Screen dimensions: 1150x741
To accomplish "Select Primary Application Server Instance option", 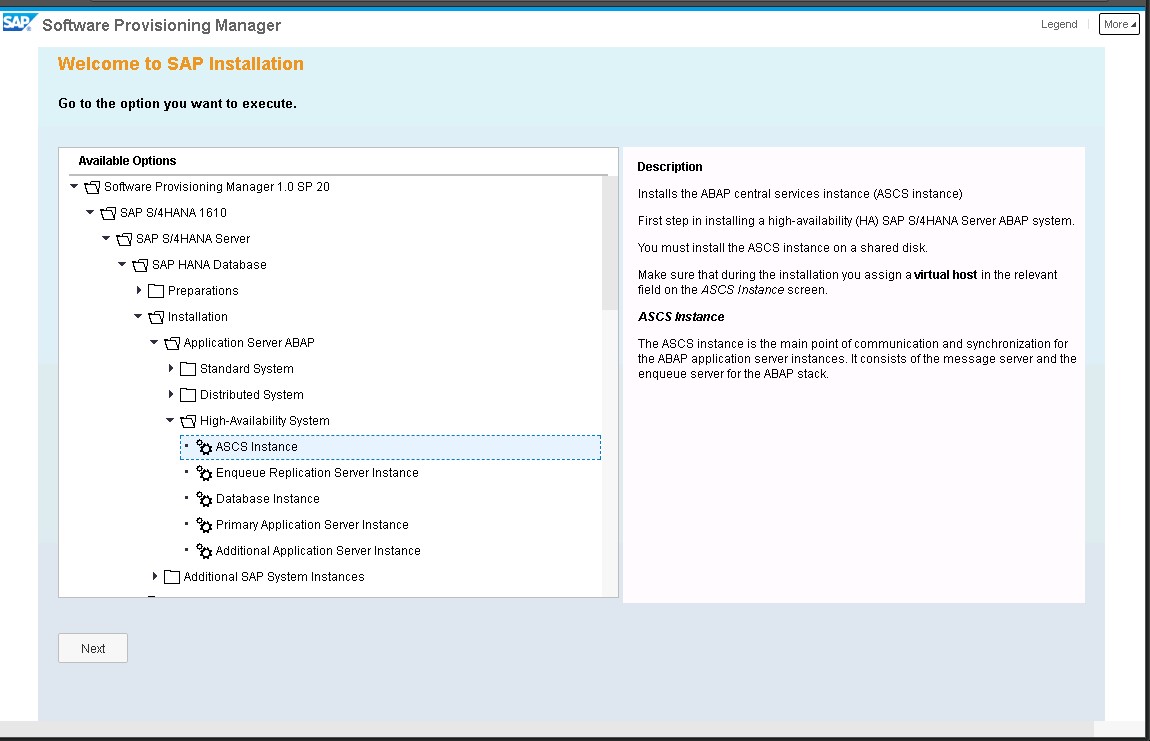I will [x=312, y=525].
